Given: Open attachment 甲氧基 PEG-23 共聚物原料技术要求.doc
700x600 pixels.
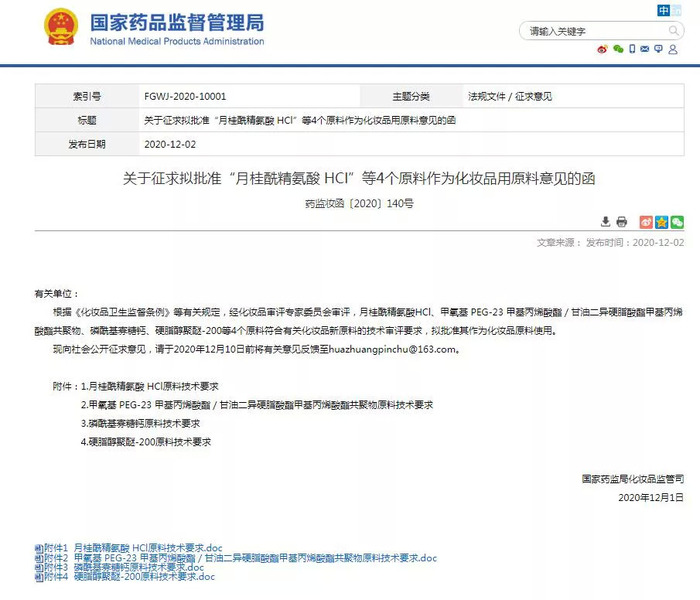Looking at the screenshot, I should click(x=255, y=558).
